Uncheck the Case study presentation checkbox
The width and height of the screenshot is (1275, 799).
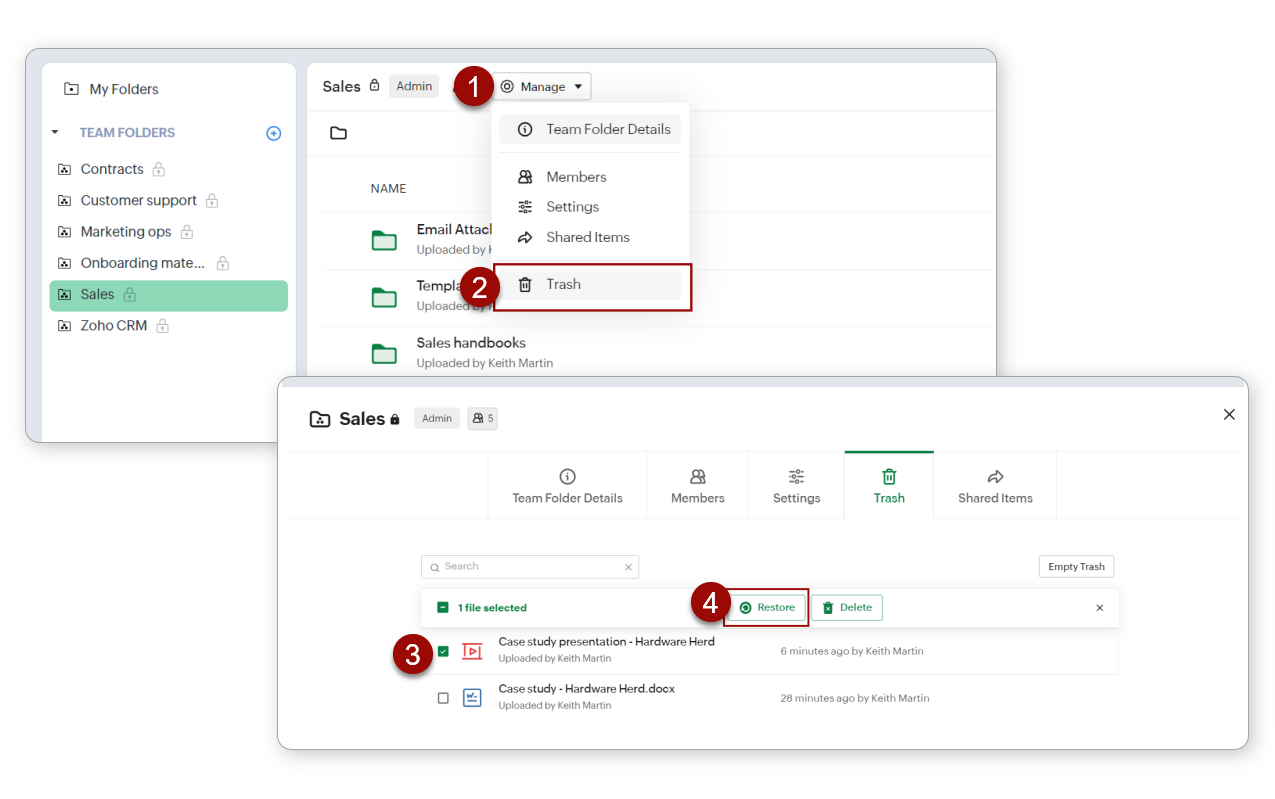coord(443,651)
